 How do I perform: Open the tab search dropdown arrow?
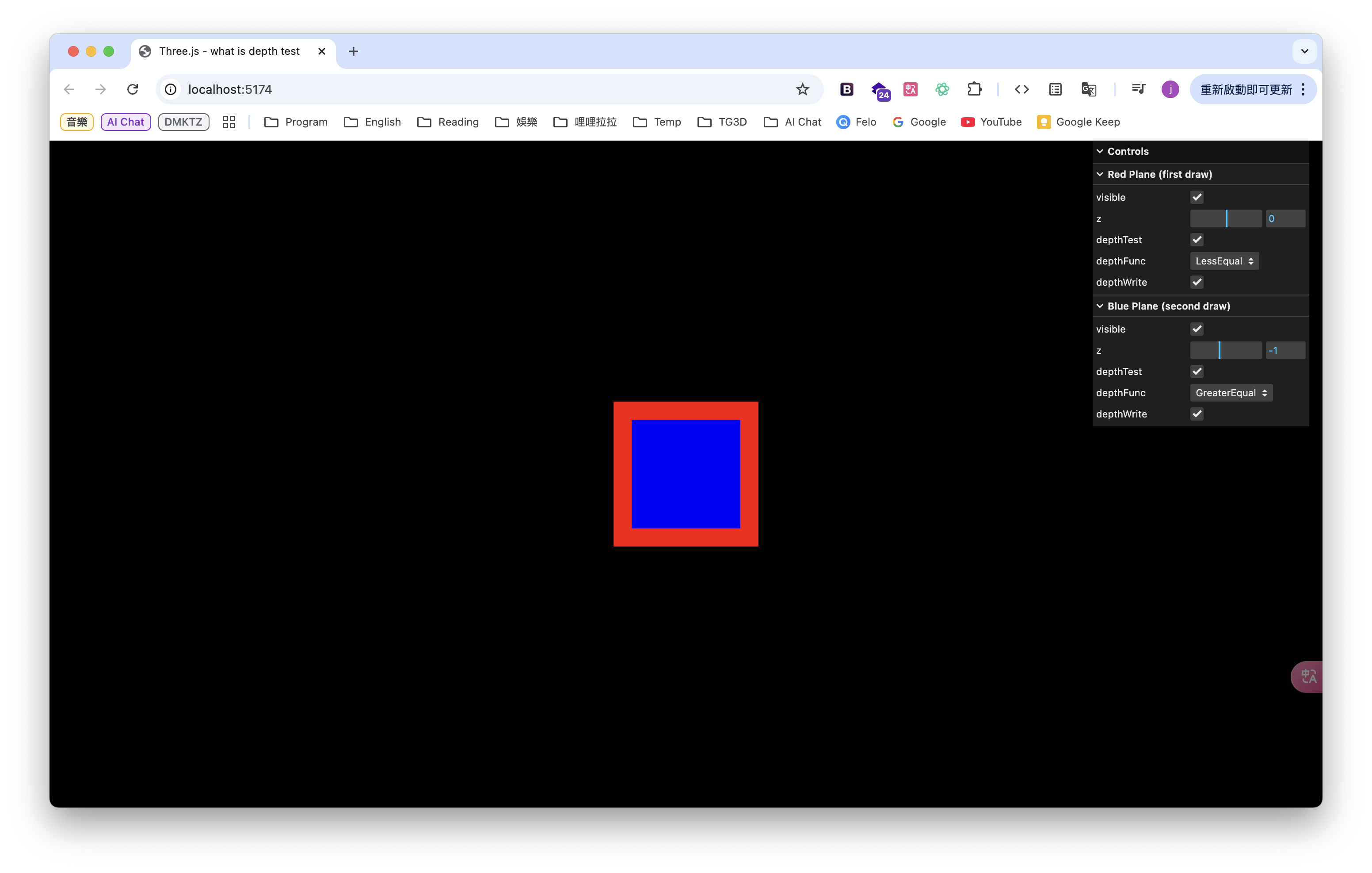point(1305,51)
